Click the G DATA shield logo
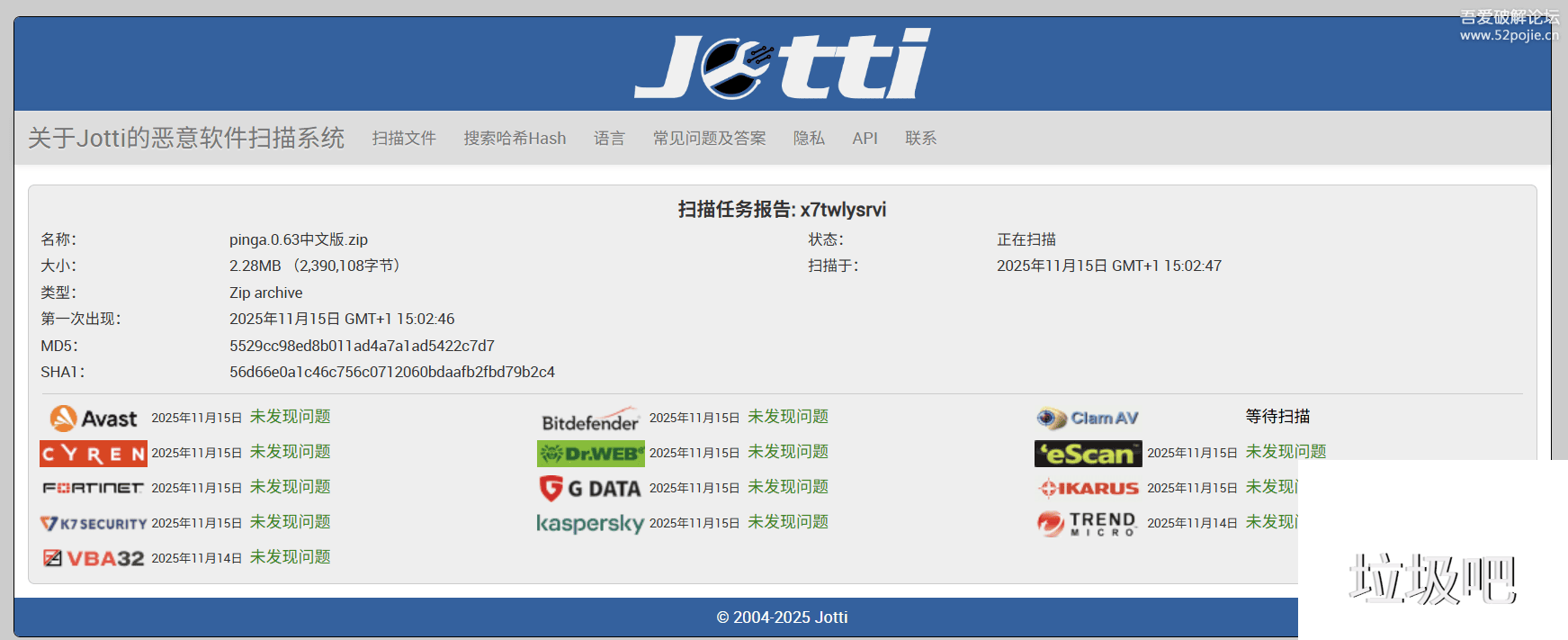1568x640 pixels. pyautogui.click(x=590, y=489)
